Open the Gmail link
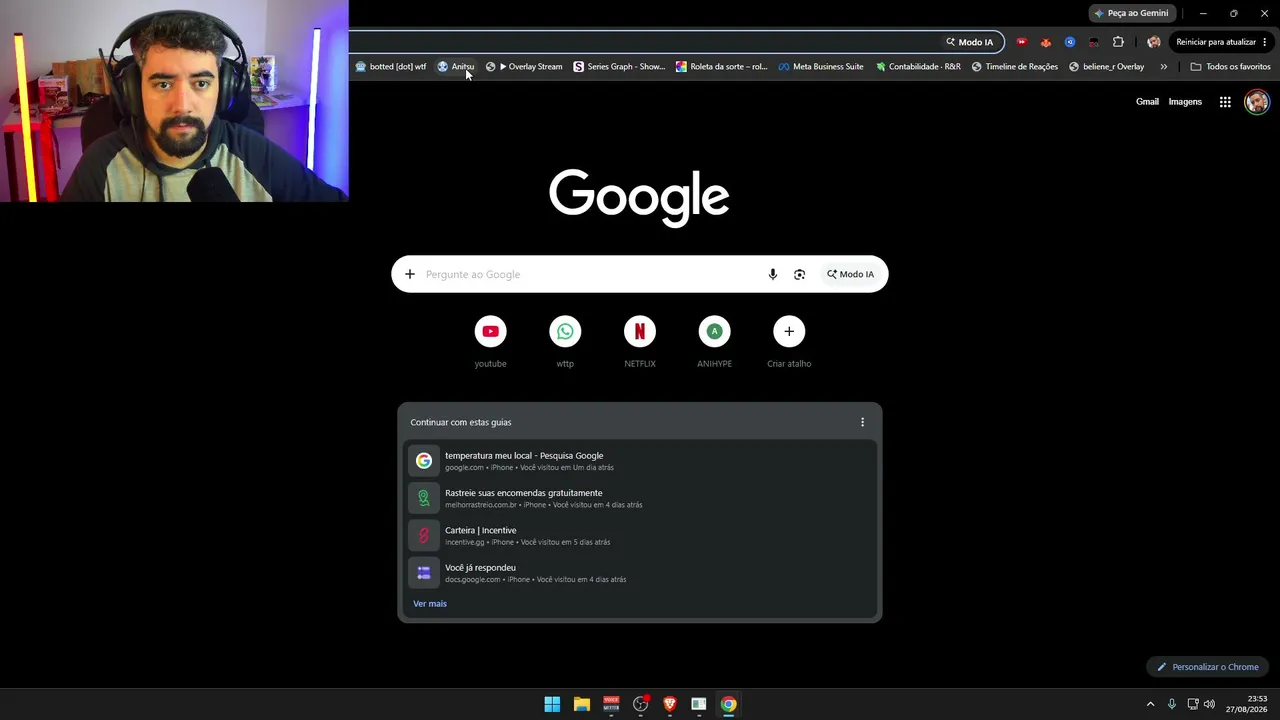Viewport: 1280px width, 720px height. 1147,102
